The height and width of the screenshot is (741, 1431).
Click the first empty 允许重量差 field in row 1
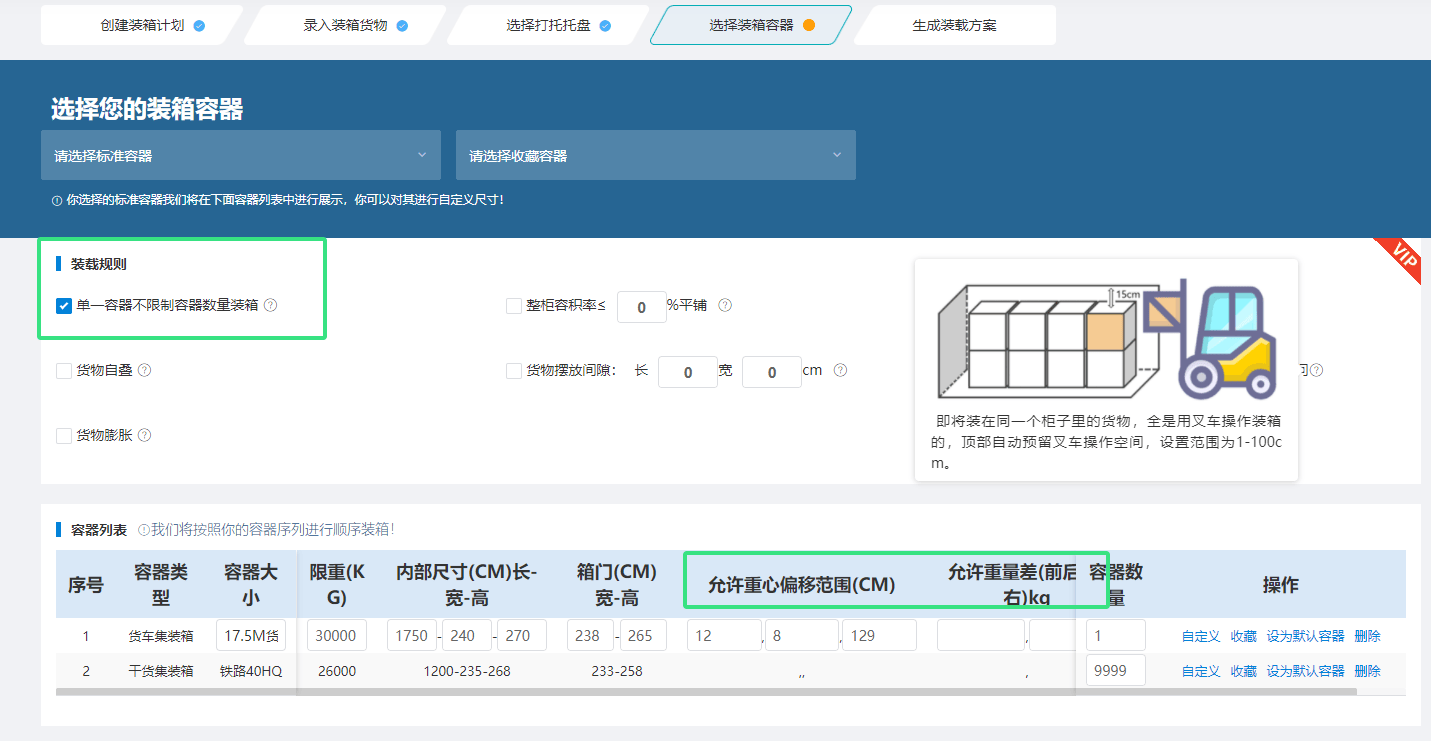coord(981,635)
